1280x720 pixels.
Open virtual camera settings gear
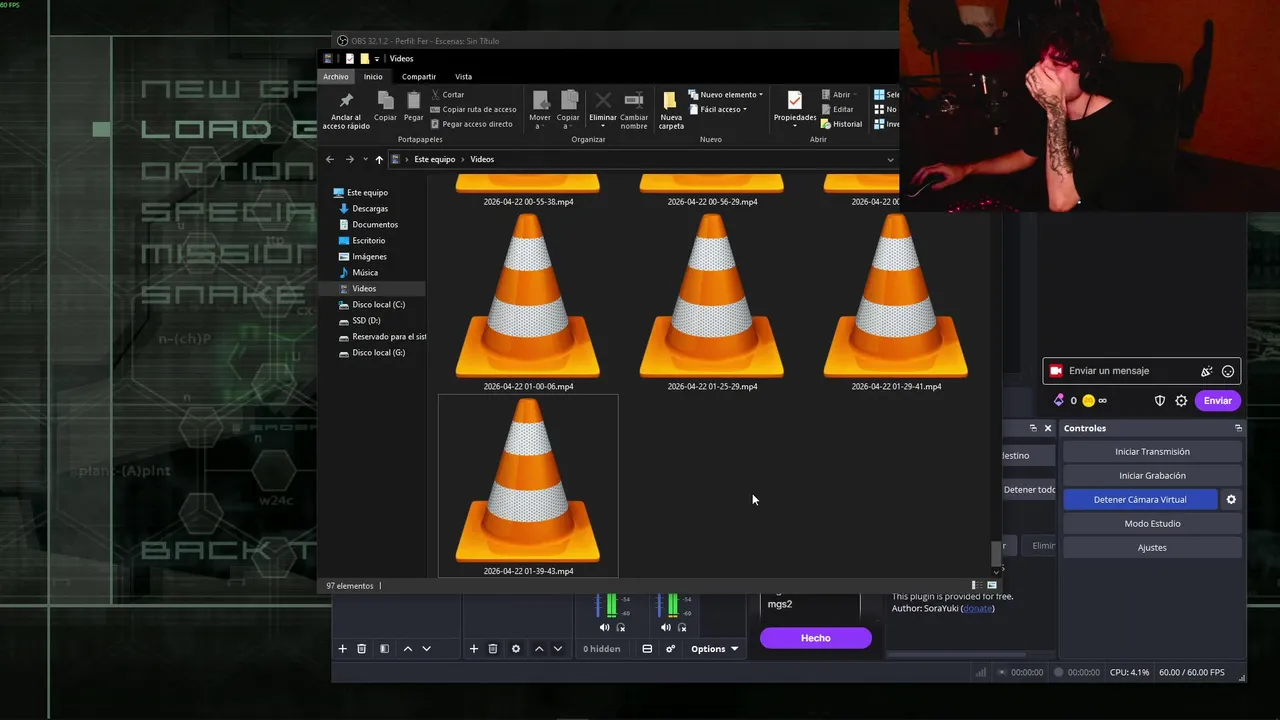click(1231, 500)
